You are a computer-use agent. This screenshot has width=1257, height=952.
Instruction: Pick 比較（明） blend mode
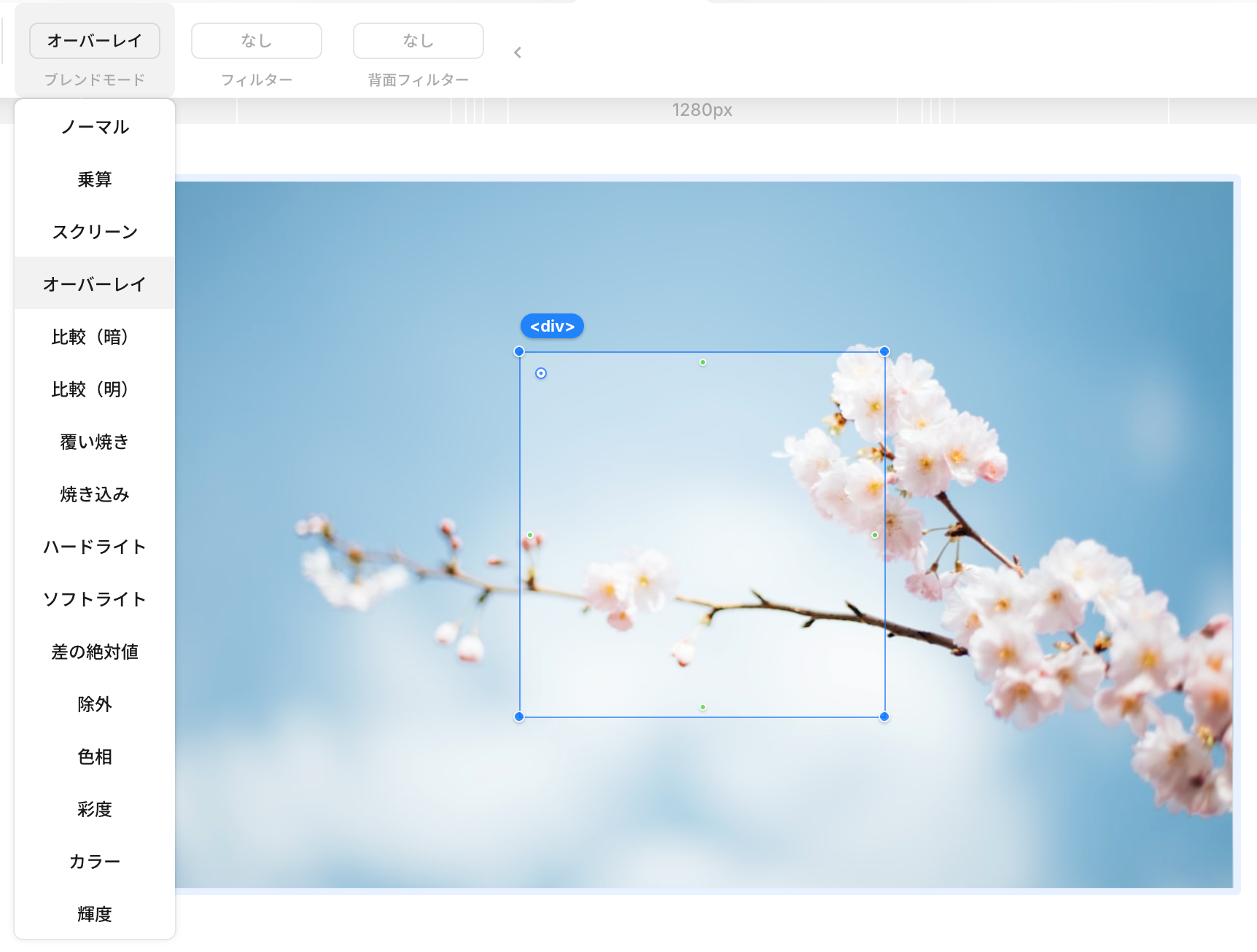pos(95,389)
